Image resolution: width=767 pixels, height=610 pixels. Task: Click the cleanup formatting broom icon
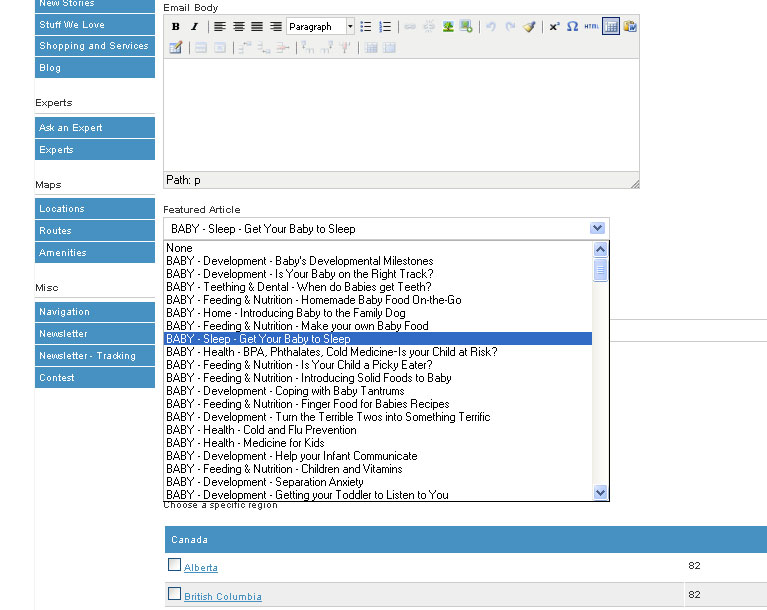click(x=529, y=27)
